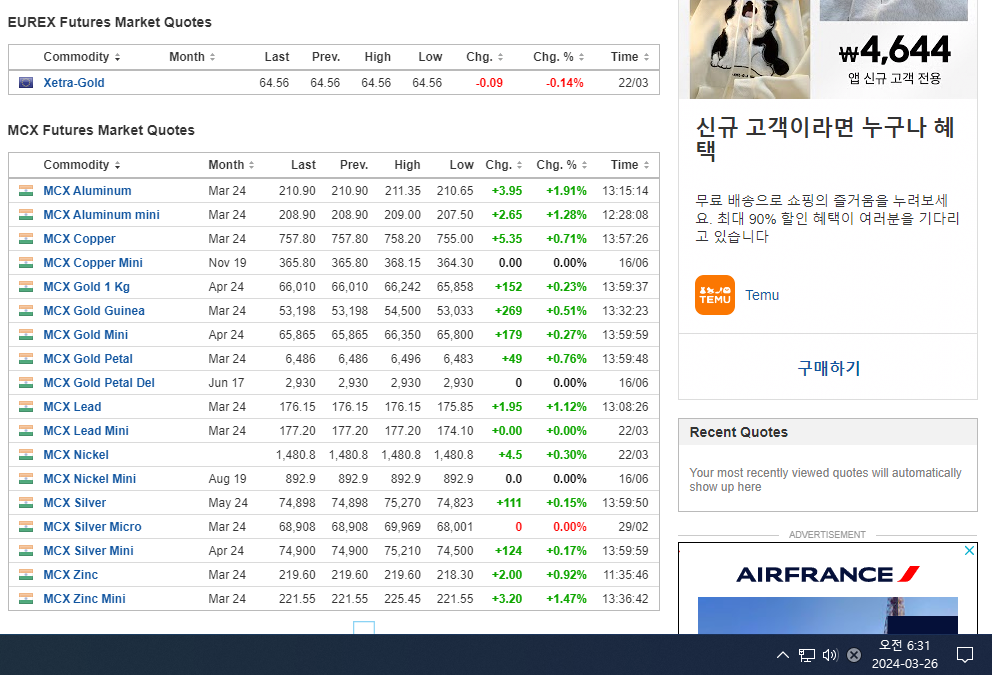
Task: Click the India flag icon beside MCX Gold 1 Kg
Action: [26, 287]
